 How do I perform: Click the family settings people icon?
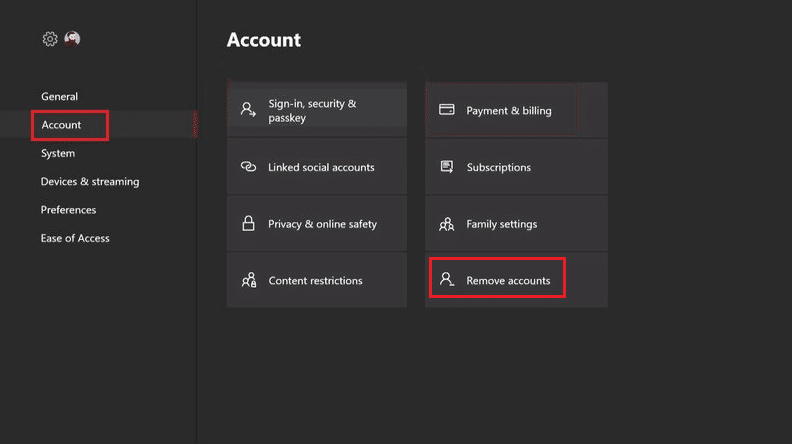(x=447, y=224)
